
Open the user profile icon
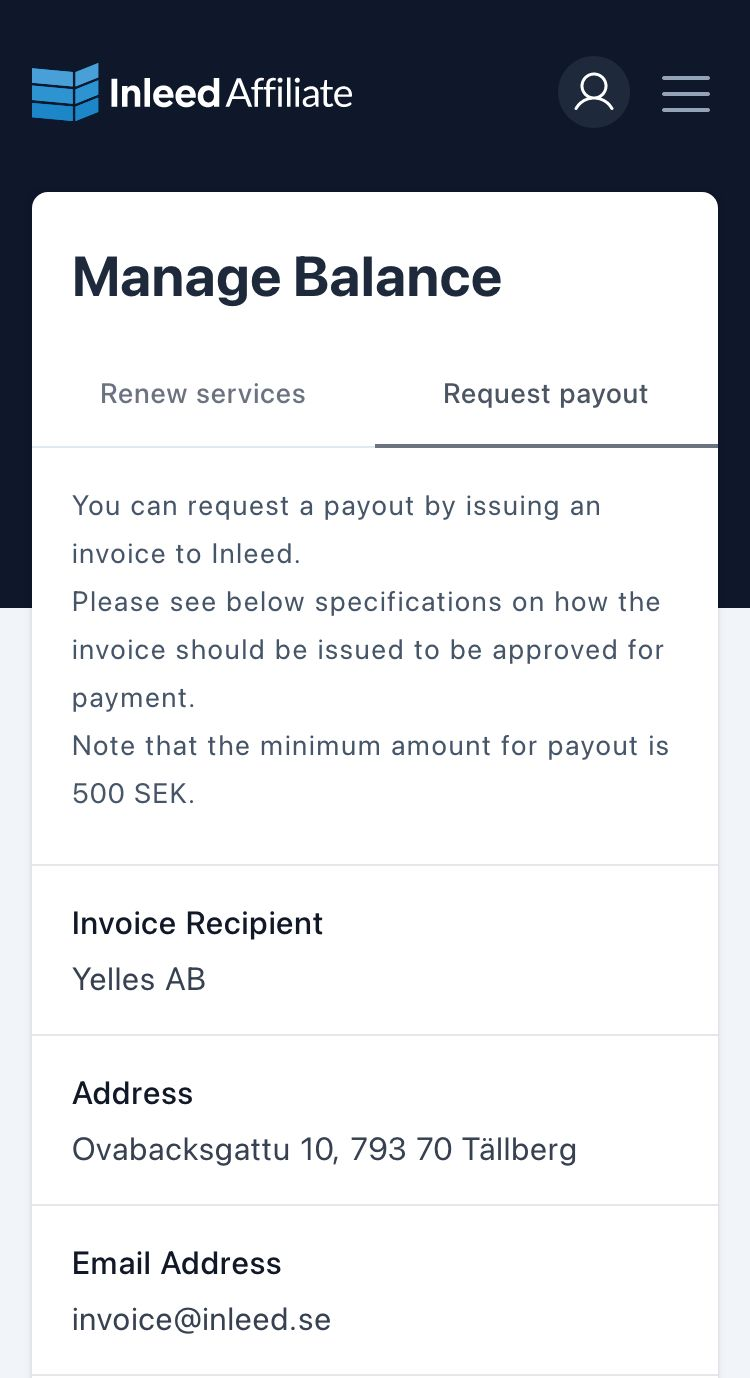pyautogui.click(x=594, y=92)
